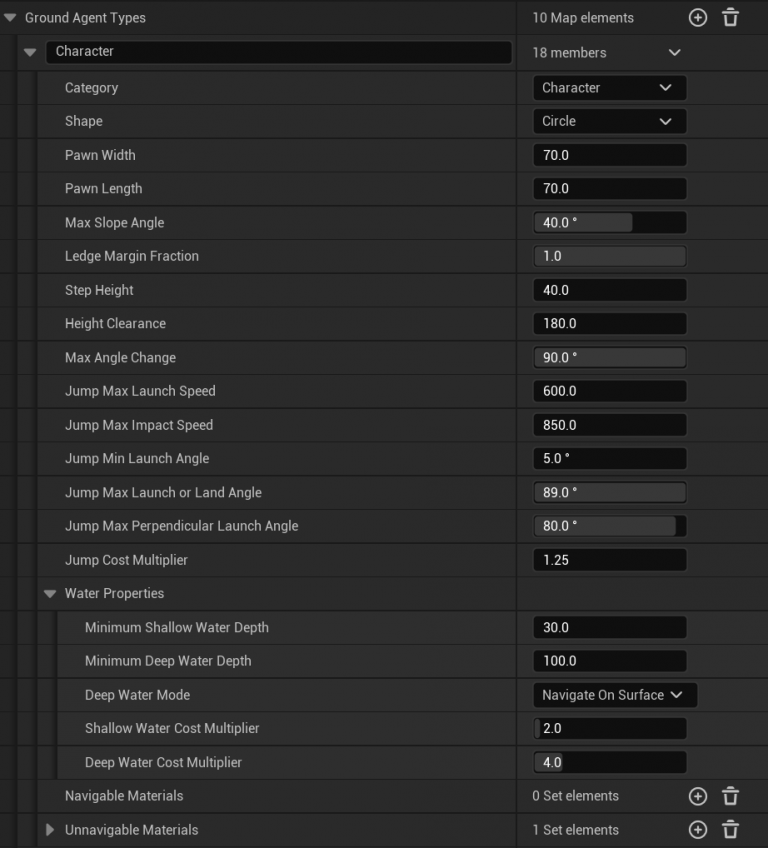Screen dimensions: 768x848
Task: Add element to Ground Agent Types map
Action: (698, 18)
